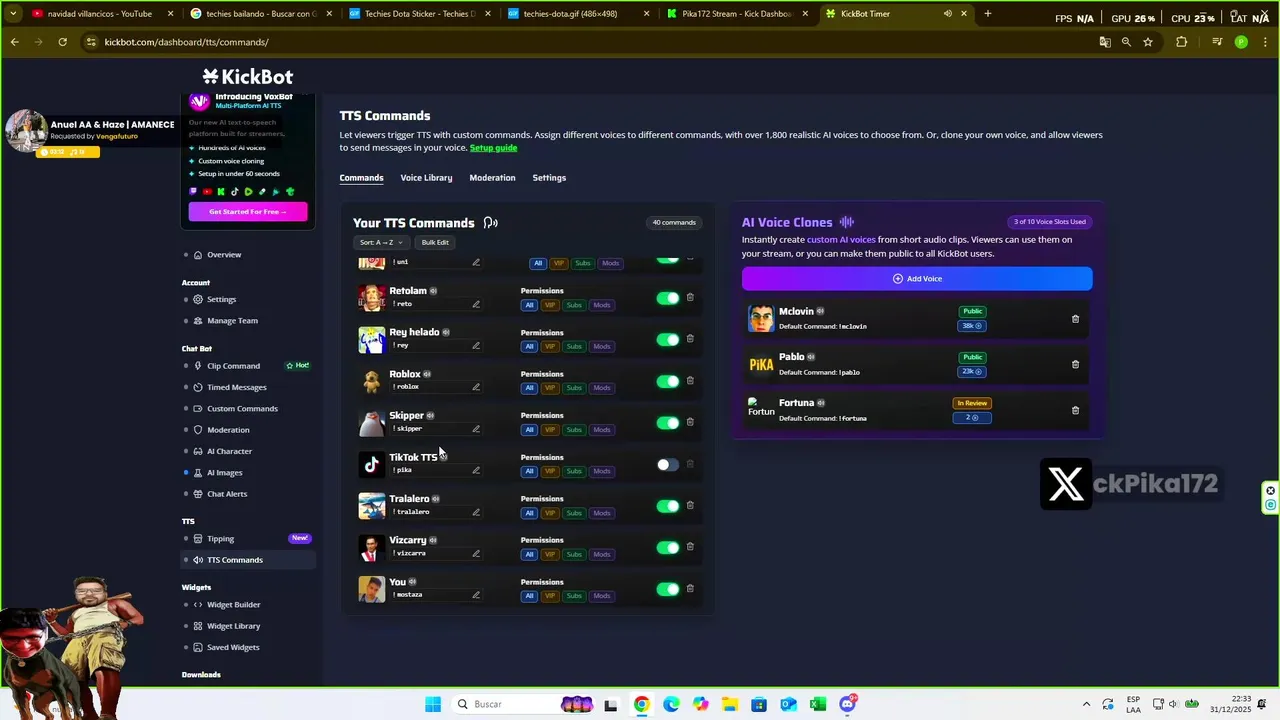Screen dimensions: 1280x720
Task: Click Get Started For Free button
Action: click(248, 212)
